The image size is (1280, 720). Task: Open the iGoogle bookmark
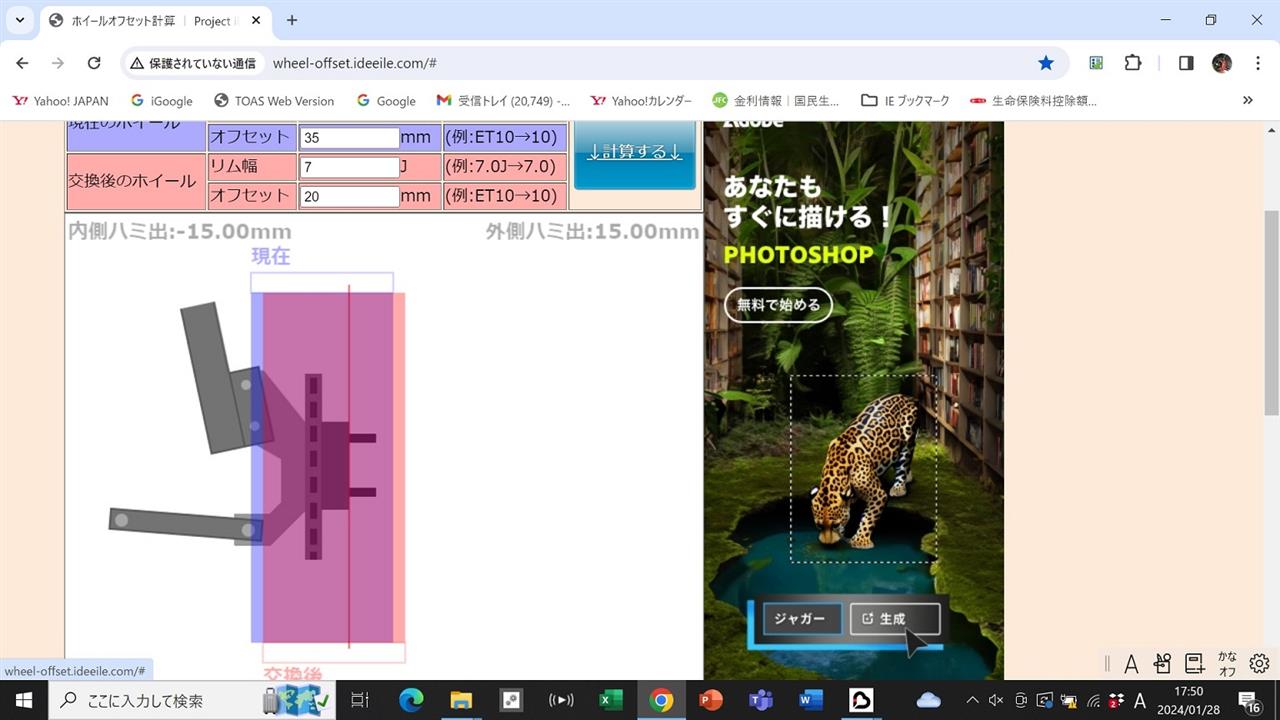click(161, 100)
